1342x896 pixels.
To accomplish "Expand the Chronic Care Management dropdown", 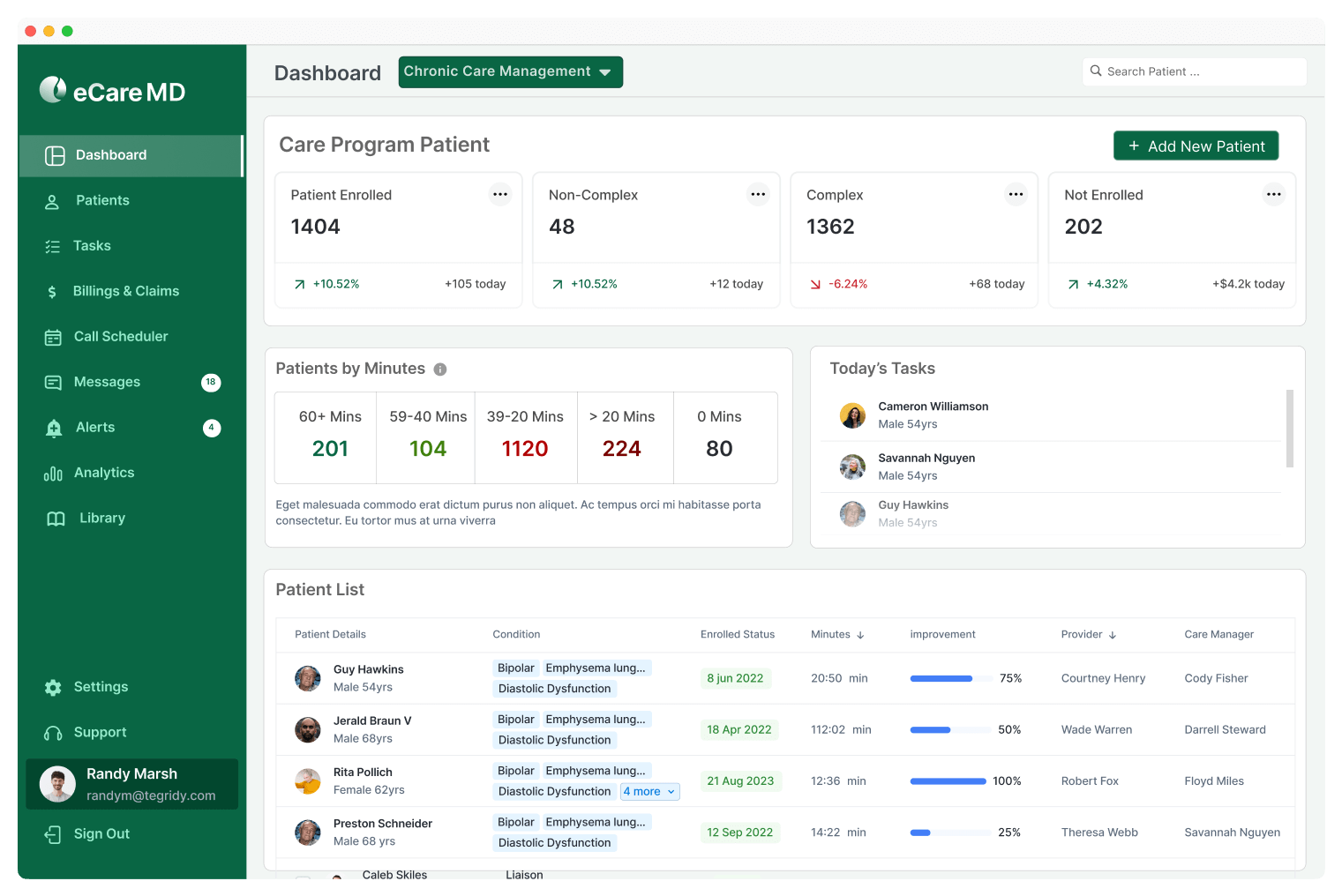I will tap(511, 72).
